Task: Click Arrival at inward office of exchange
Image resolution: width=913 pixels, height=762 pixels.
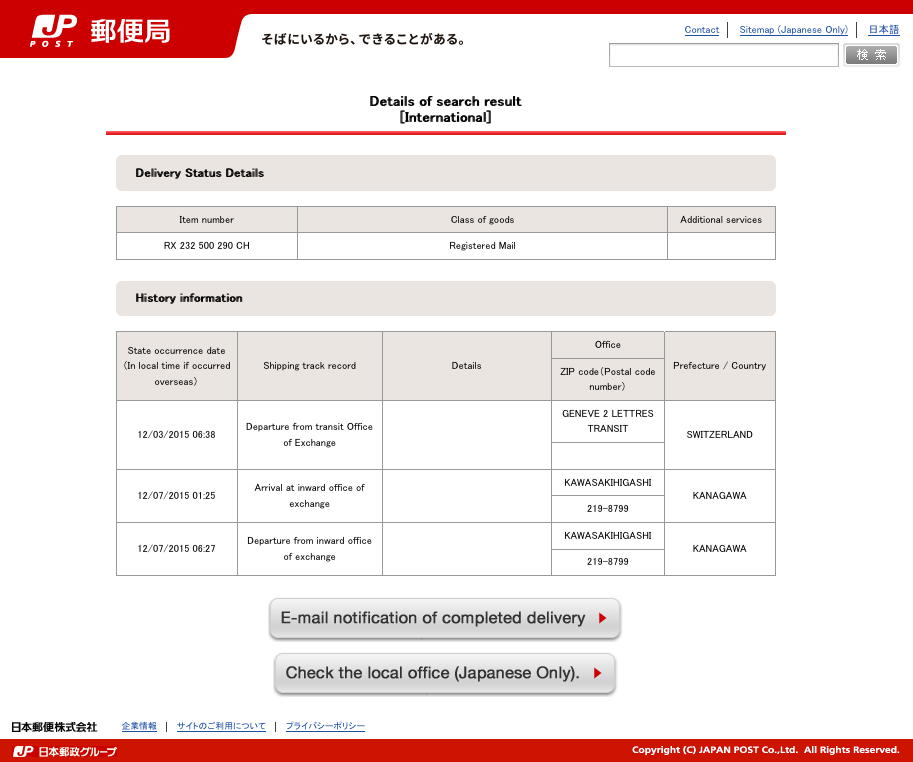Action: pos(309,495)
